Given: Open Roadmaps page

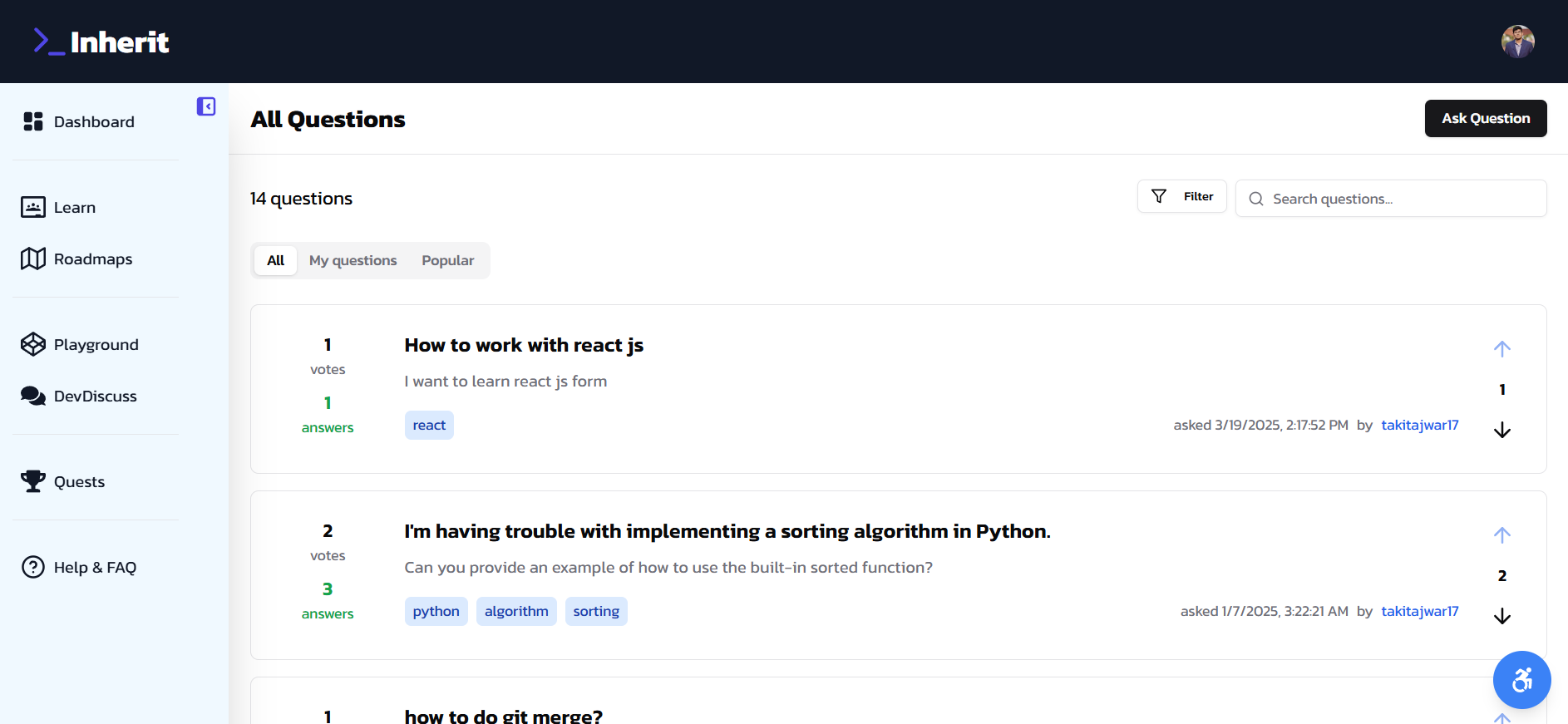Looking at the screenshot, I should [x=93, y=259].
